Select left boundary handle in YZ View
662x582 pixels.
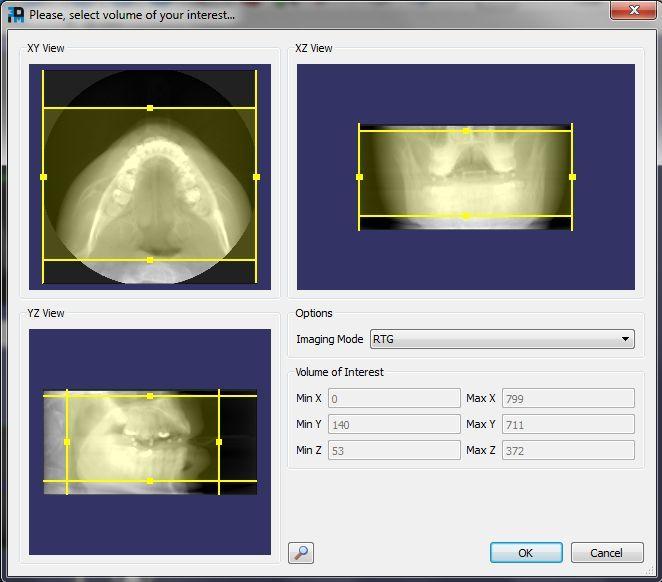[x=67, y=441]
